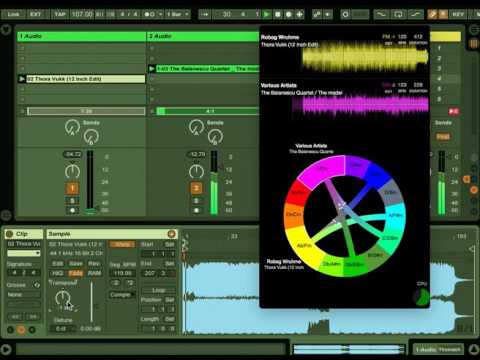
Task: Solo track 1 with the S button
Action: coord(72,201)
